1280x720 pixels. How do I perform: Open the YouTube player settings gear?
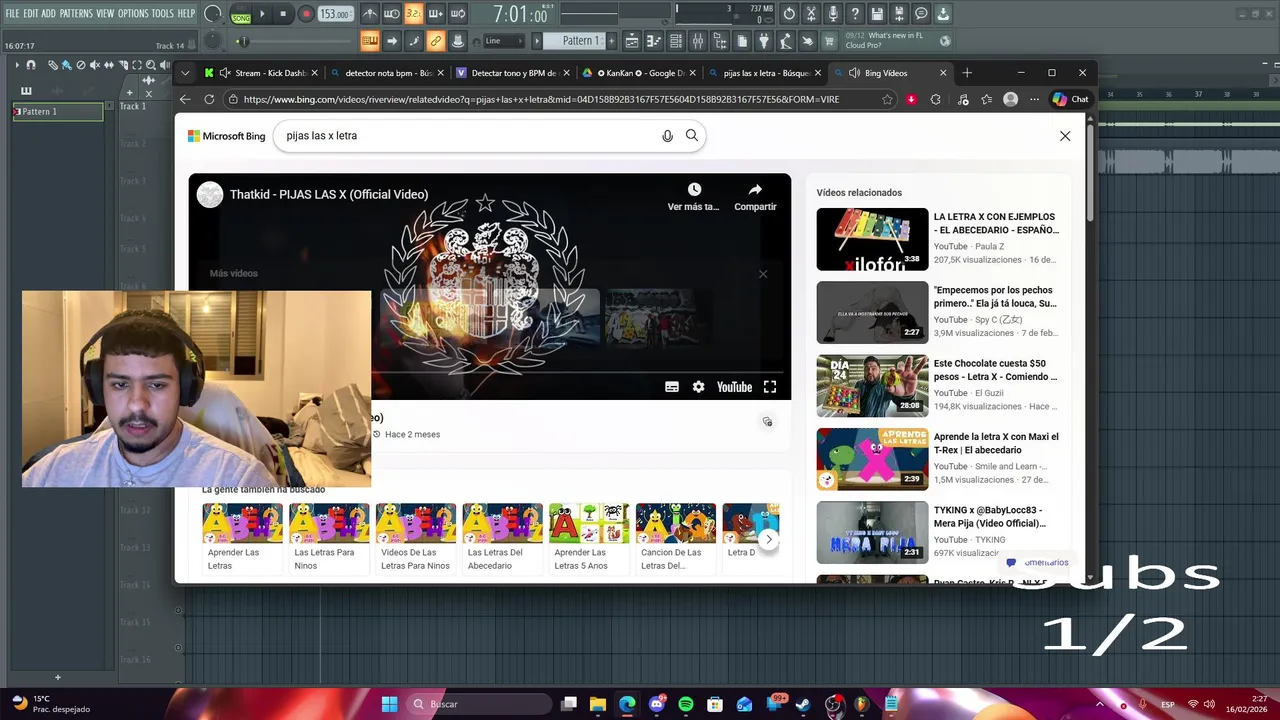[698, 387]
